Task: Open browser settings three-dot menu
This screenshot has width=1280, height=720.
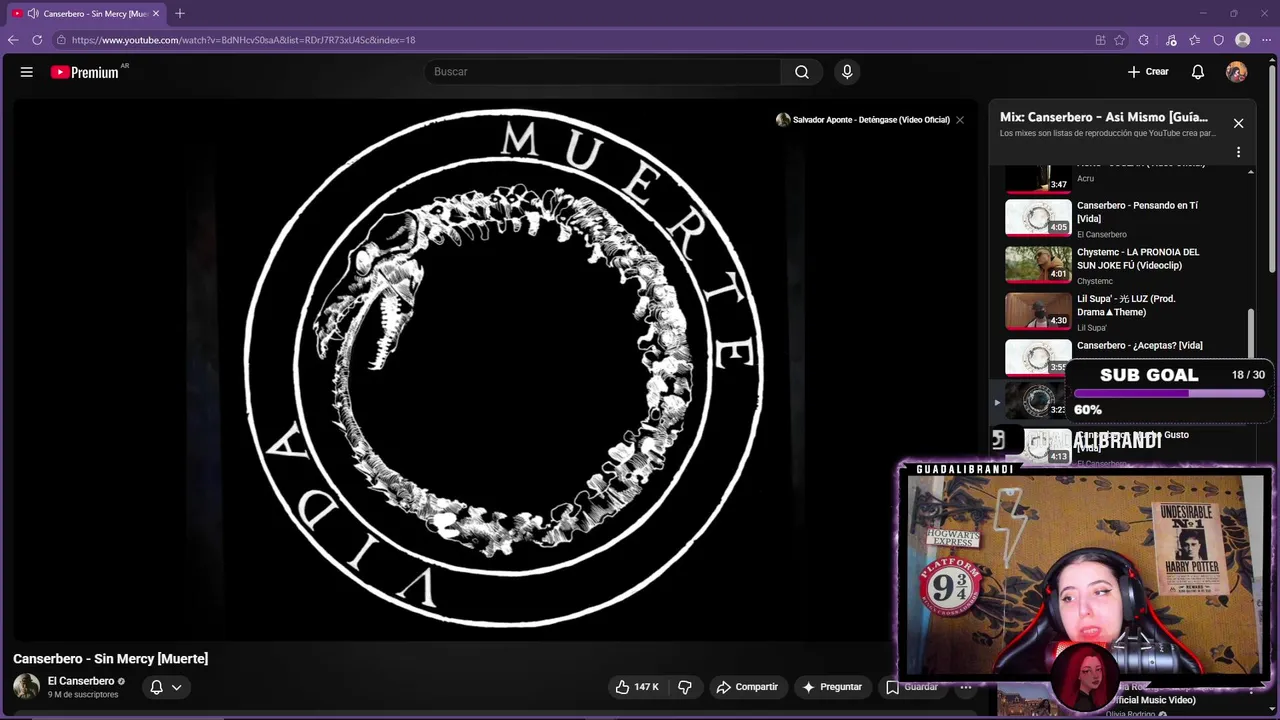Action: [1267, 40]
